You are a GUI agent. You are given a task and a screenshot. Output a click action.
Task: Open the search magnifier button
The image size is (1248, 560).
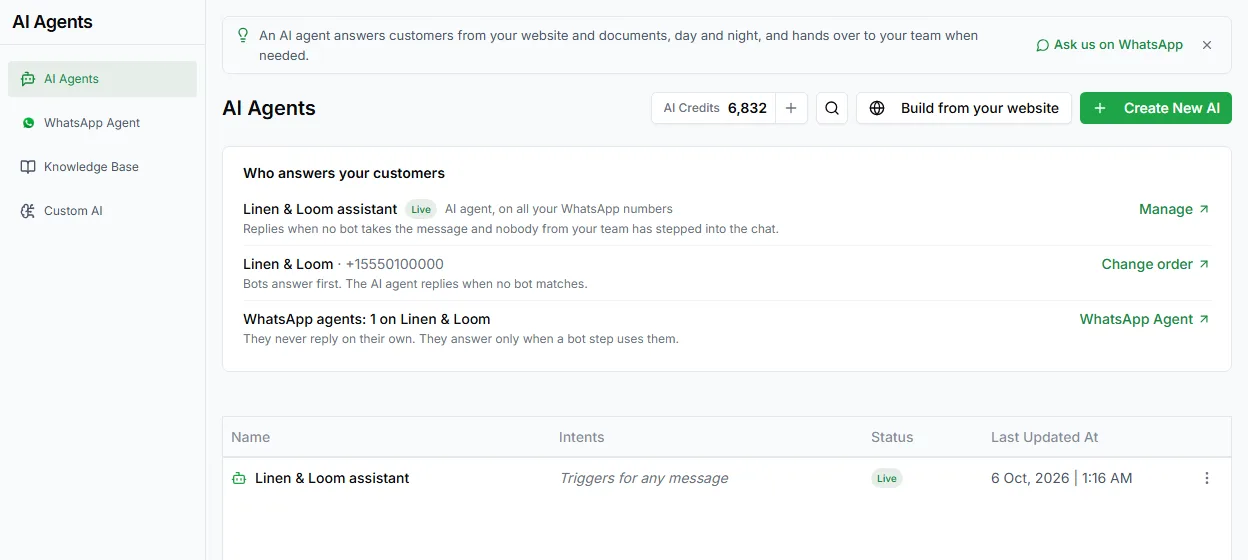832,108
